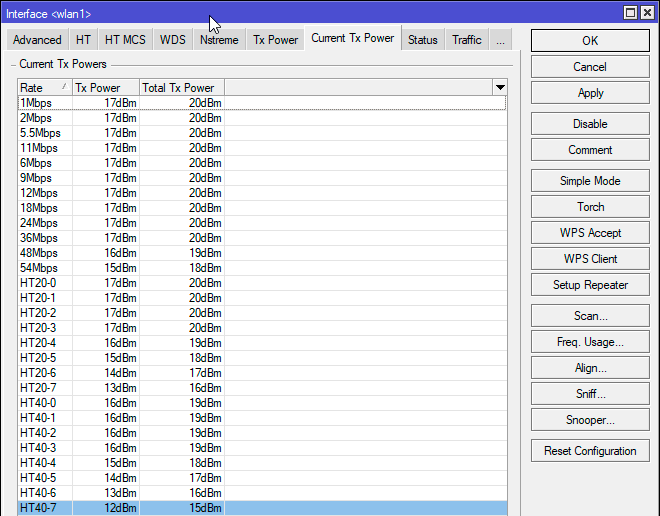Click the OK button
This screenshot has height=516, width=660.
click(590, 40)
